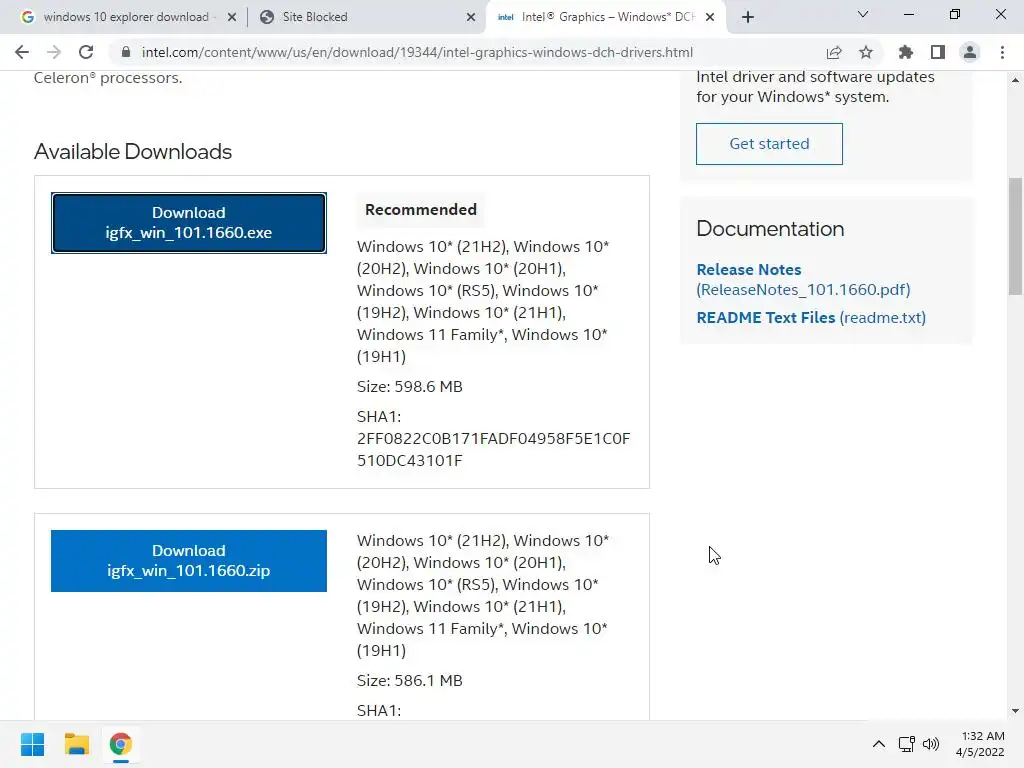
Task: Open the volume tray icon
Action: [x=931, y=744]
